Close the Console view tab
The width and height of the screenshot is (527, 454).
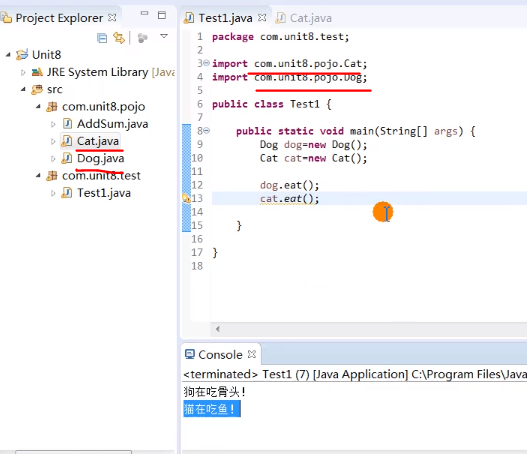coord(252,354)
